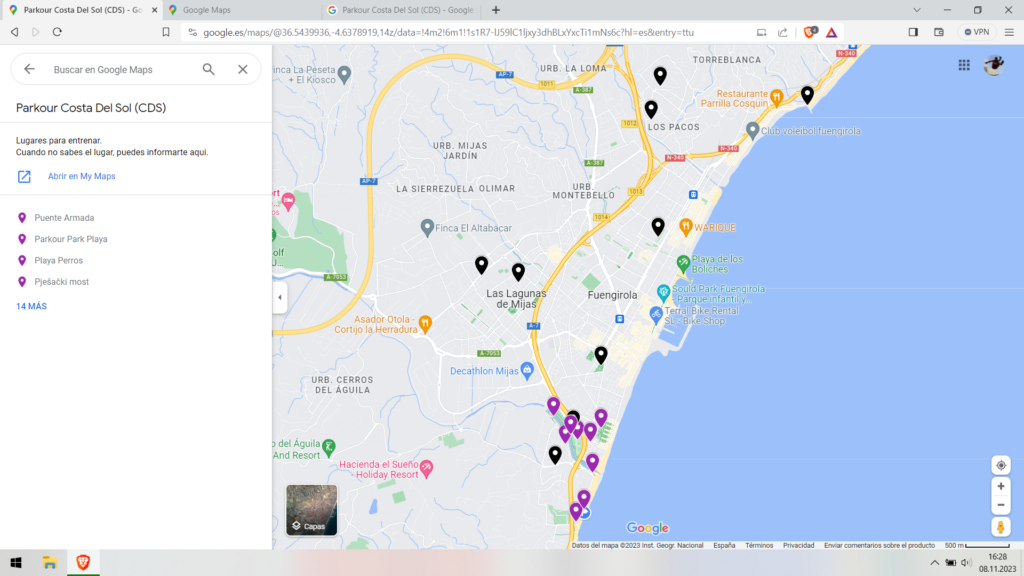Select the Street View pegman icon
The image size is (1024, 576).
pos(1001,527)
